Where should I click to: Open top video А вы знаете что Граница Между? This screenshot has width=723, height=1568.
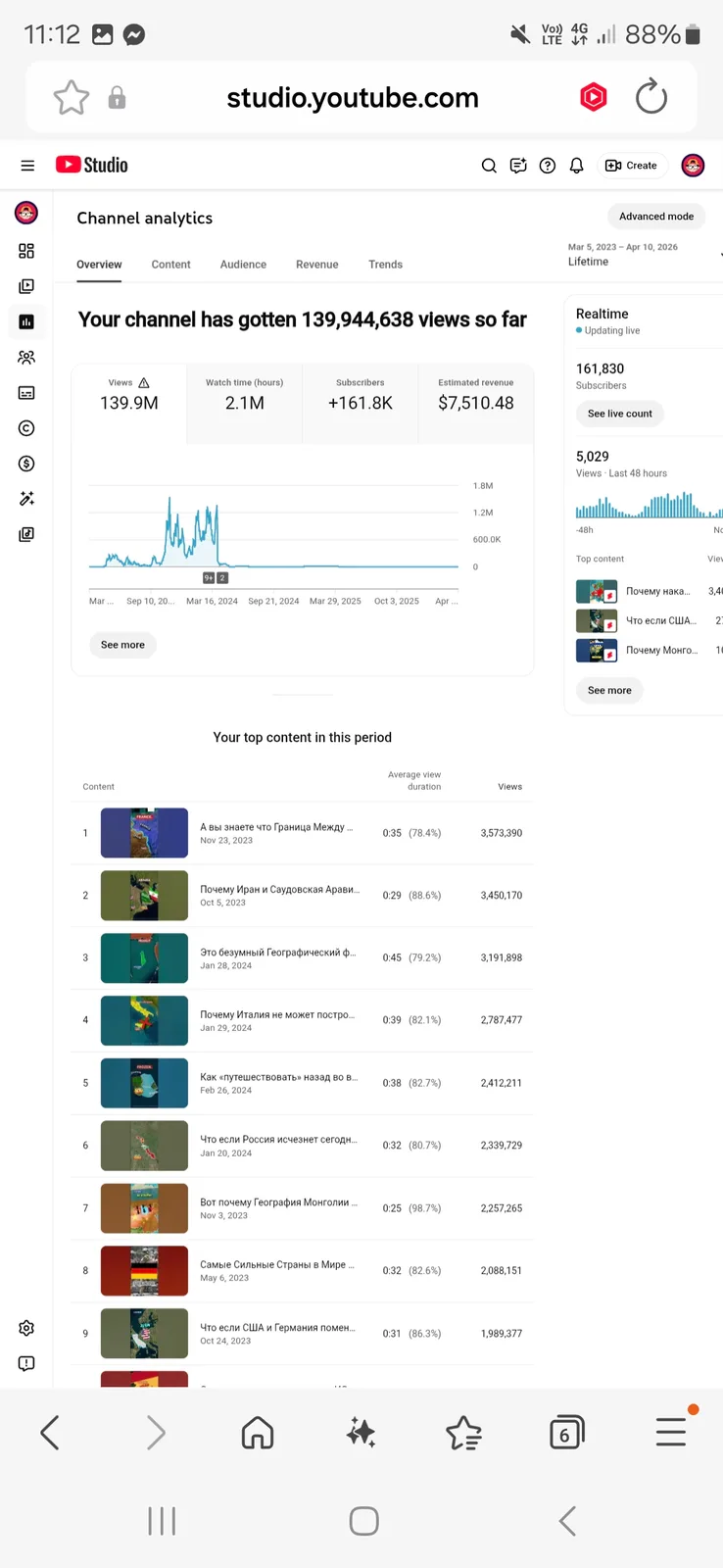pos(276,827)
